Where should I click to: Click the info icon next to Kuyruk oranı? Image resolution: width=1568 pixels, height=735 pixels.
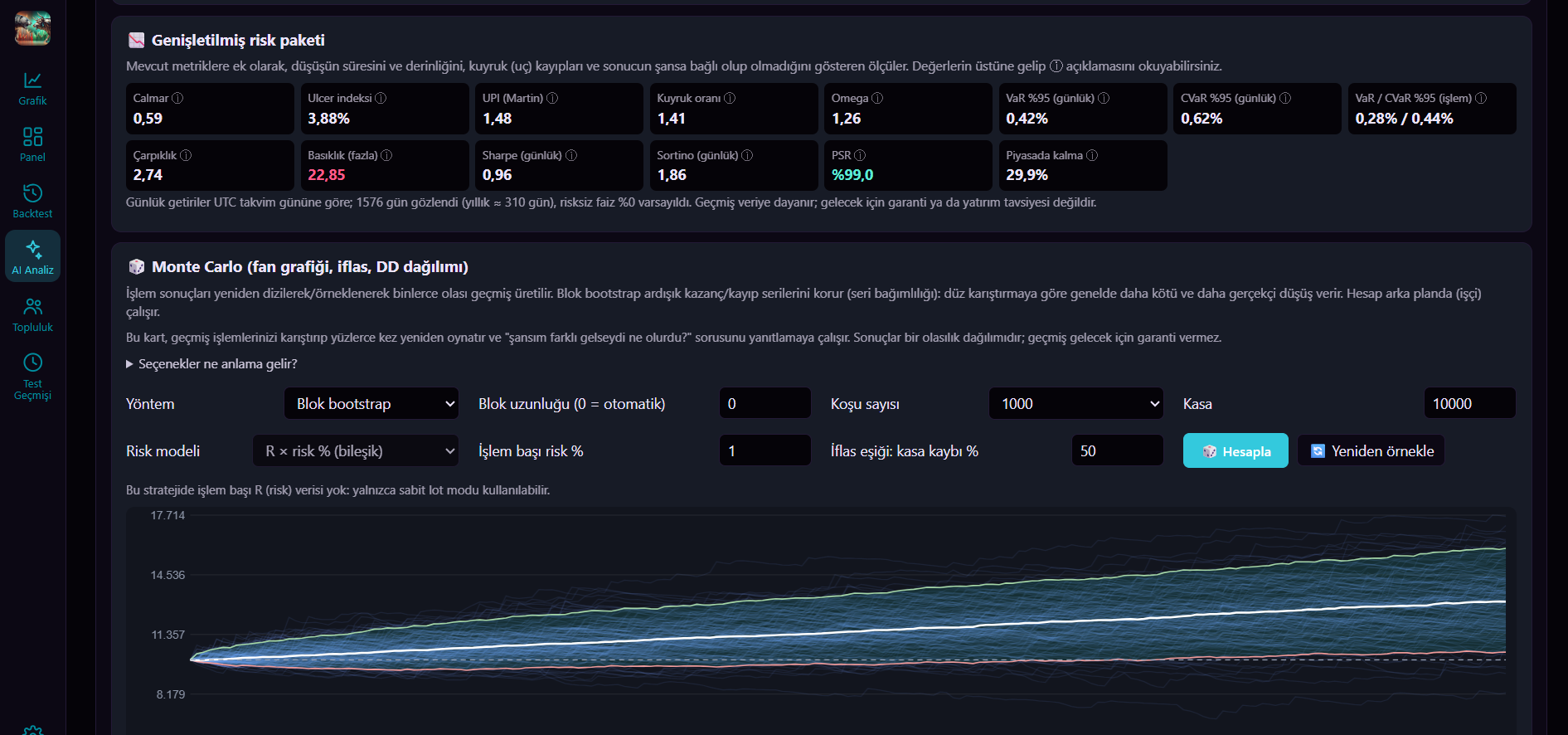(730, 98)
